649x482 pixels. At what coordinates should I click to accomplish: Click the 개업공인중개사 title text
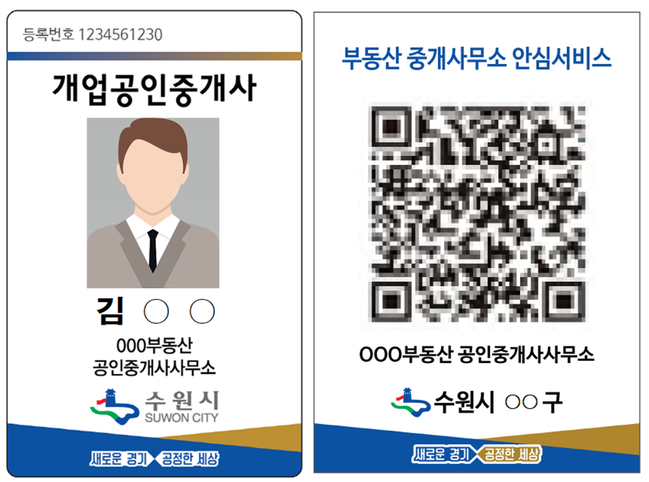[x=154, y=89]
